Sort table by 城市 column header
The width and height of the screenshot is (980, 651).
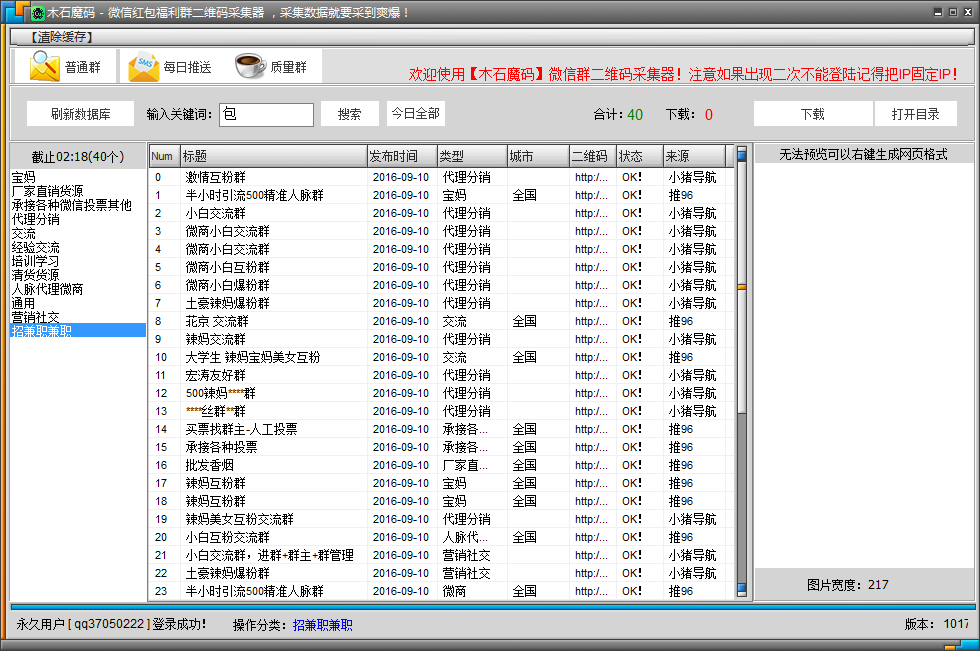(x=537, y=156)
